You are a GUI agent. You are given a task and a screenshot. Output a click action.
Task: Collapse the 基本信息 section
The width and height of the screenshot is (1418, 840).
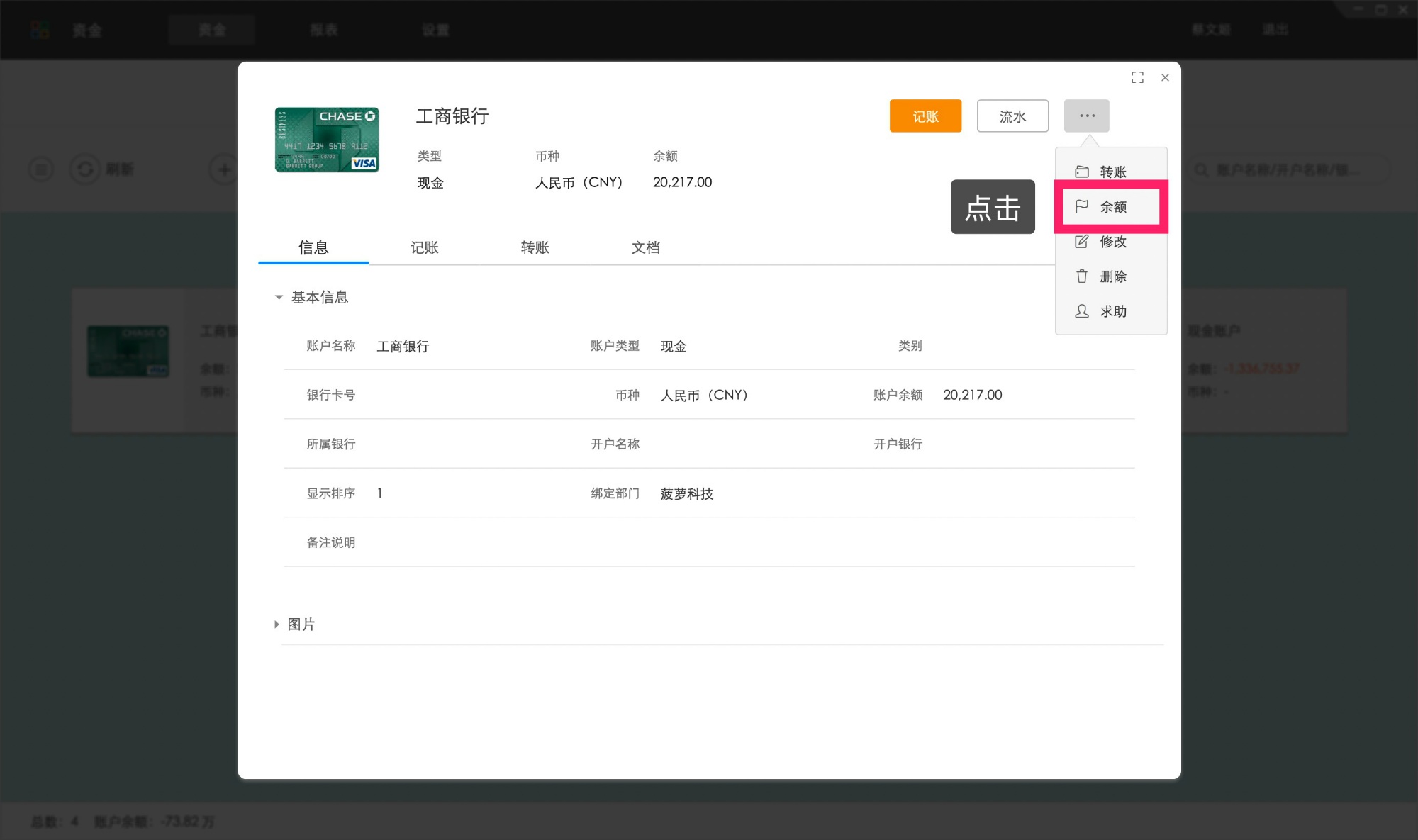tap(279, 297)
